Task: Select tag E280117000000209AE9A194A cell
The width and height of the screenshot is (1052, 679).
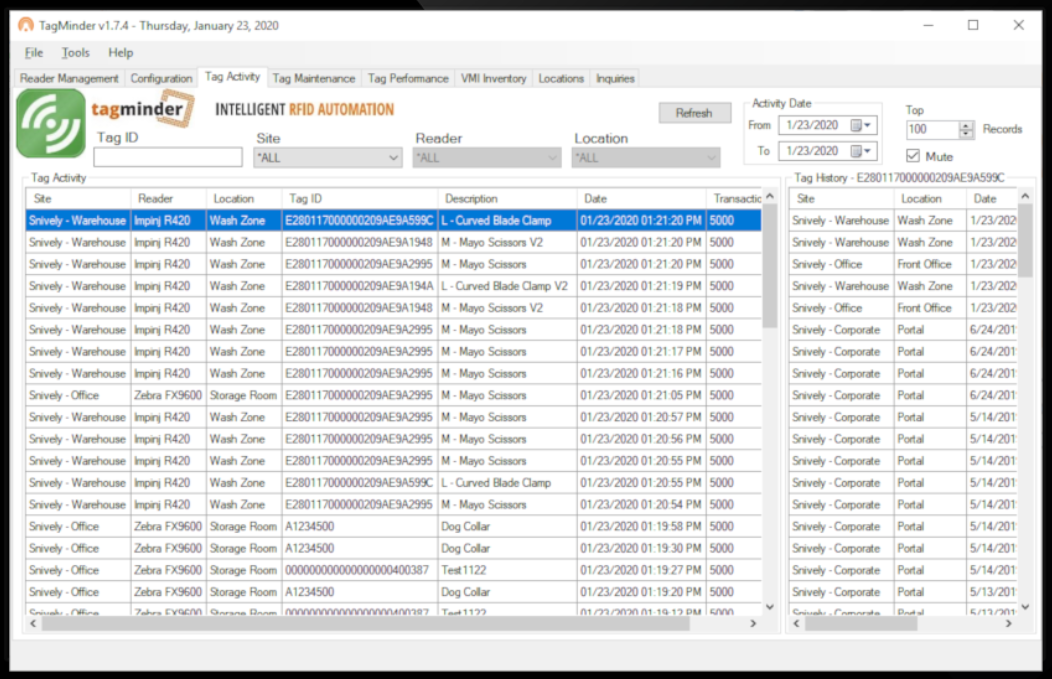Action: [360, 286]
